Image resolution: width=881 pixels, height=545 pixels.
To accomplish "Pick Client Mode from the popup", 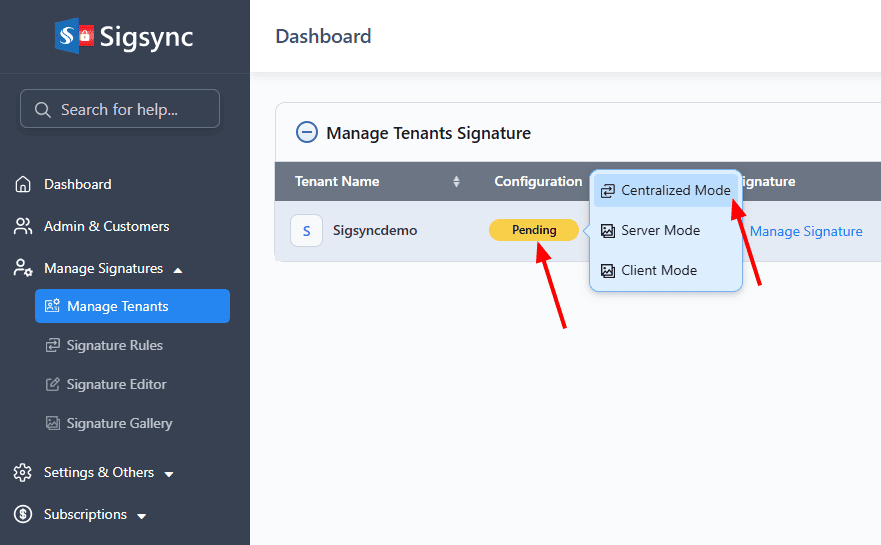I will click(x=658, y=270).
